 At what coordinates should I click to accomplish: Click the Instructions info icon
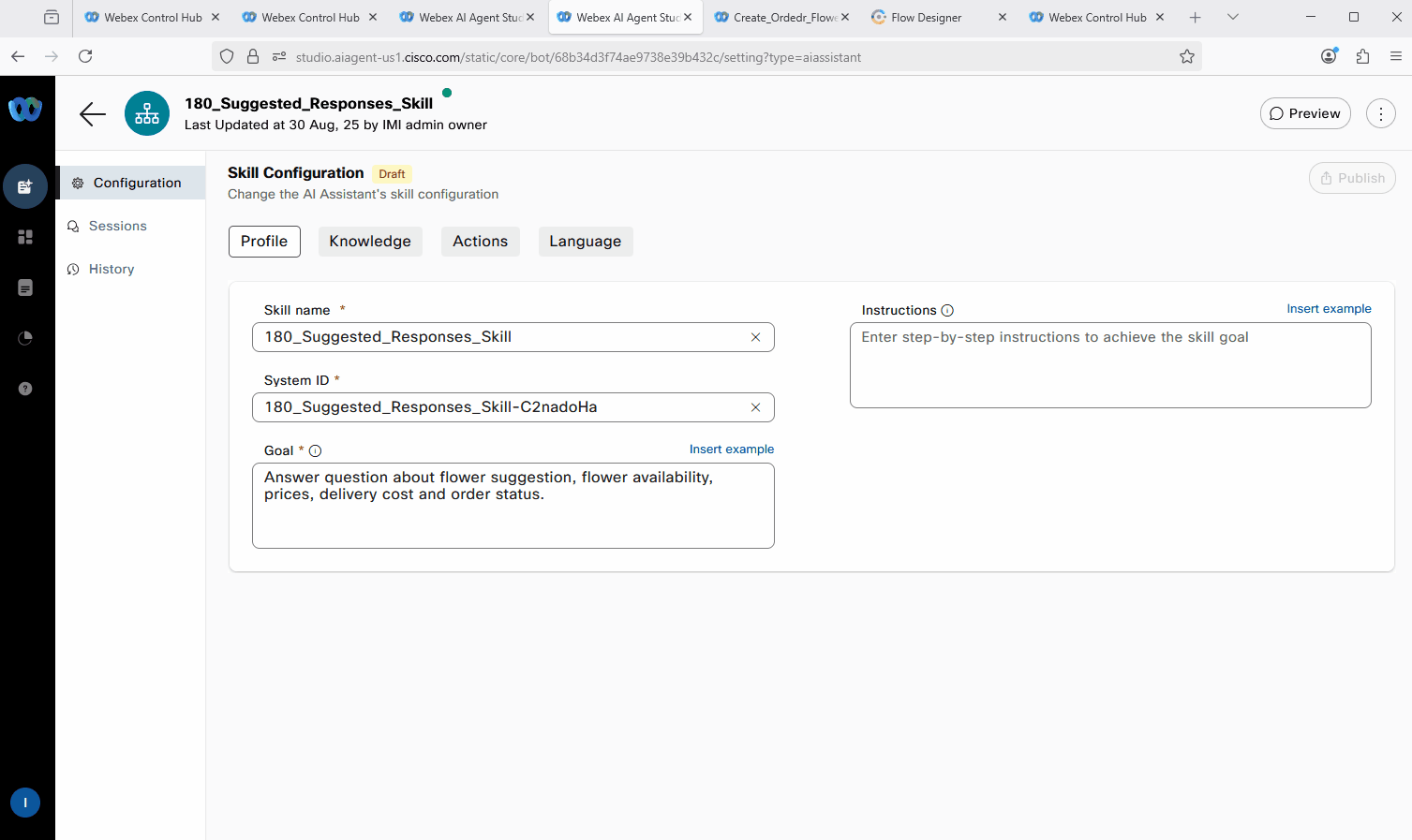pos(947,311)
